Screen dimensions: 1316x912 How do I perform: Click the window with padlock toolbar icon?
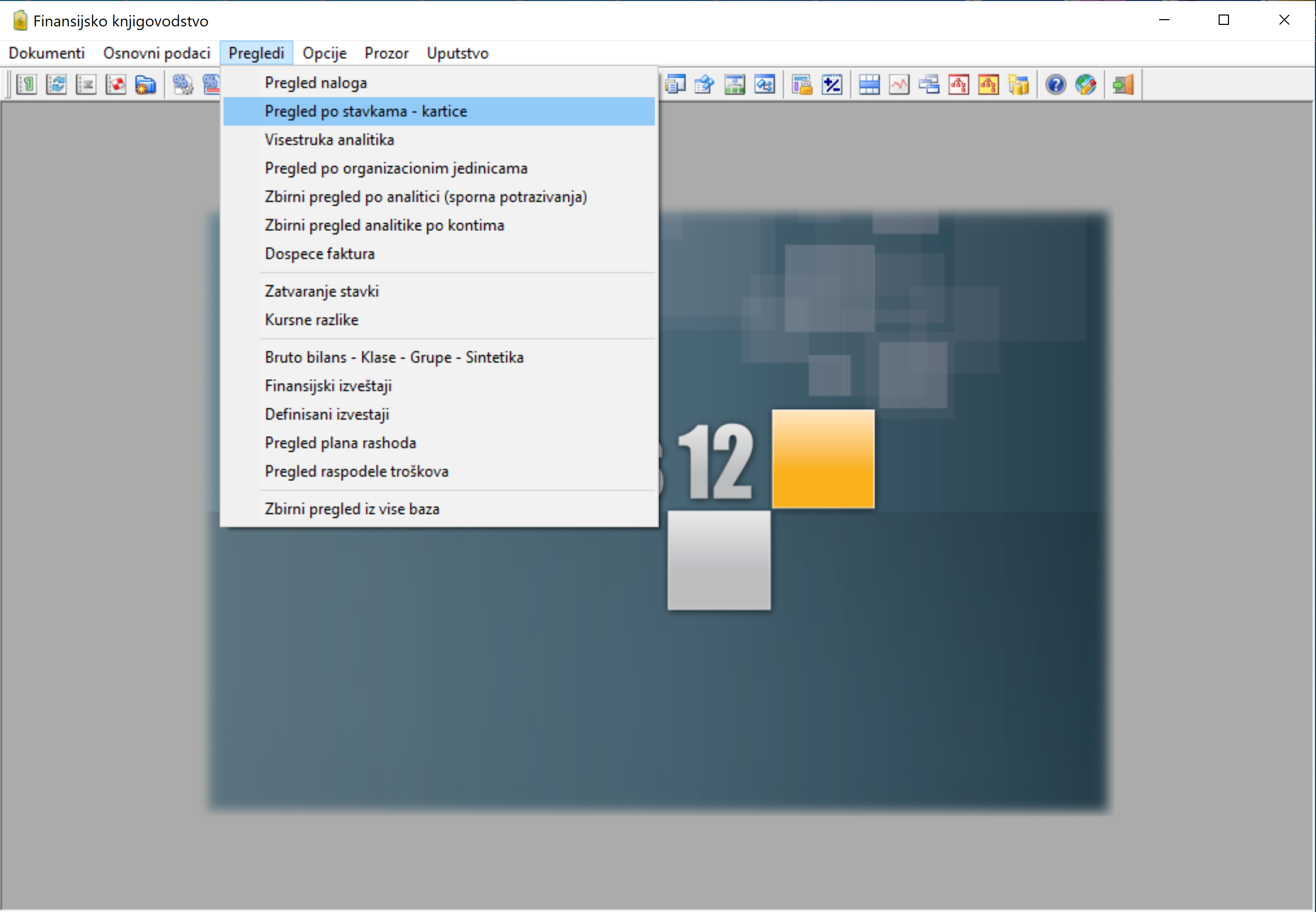[x=802, y=85]
